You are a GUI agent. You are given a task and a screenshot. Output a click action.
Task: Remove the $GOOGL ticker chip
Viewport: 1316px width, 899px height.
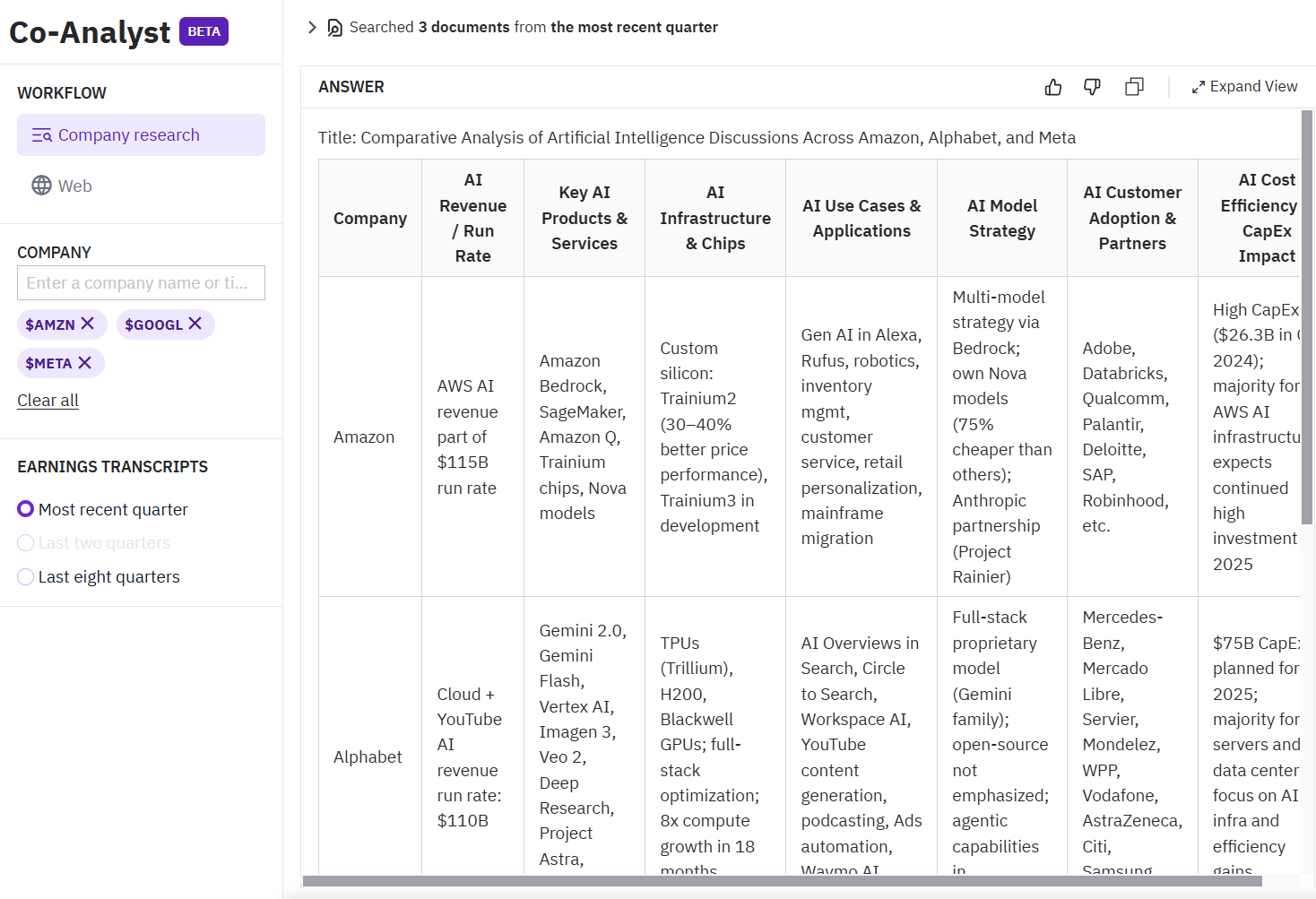click(195, 324)
